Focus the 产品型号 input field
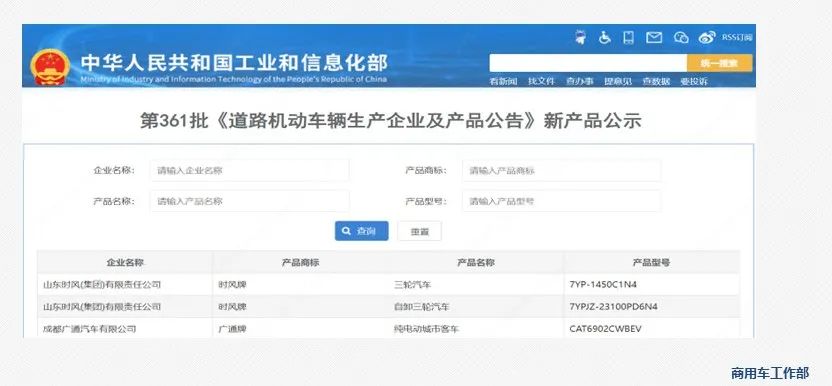Image resolution: width=832 pixels, height=386 pixels. (561, 201)
